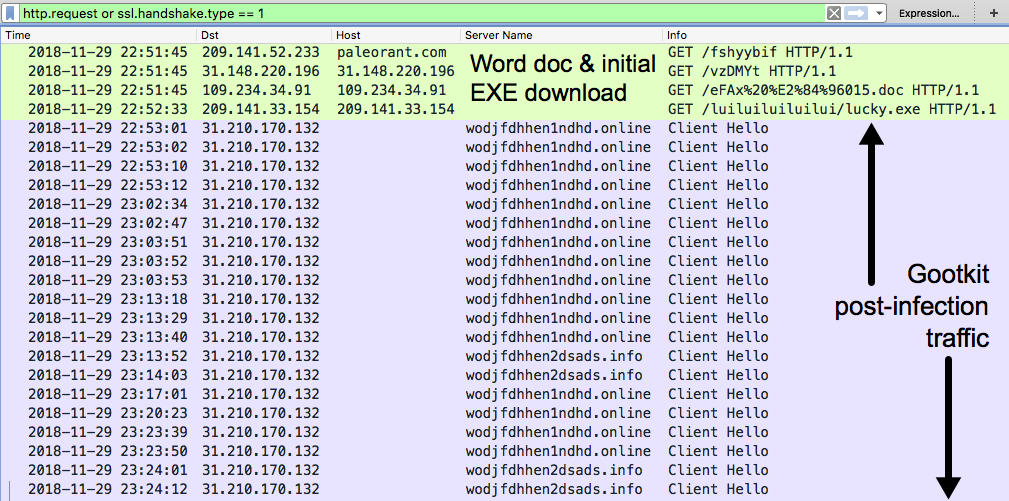This screenshot has height=501, width=1009.
Task: Select the packet at 23:03:52
Action: pos(504,261)
